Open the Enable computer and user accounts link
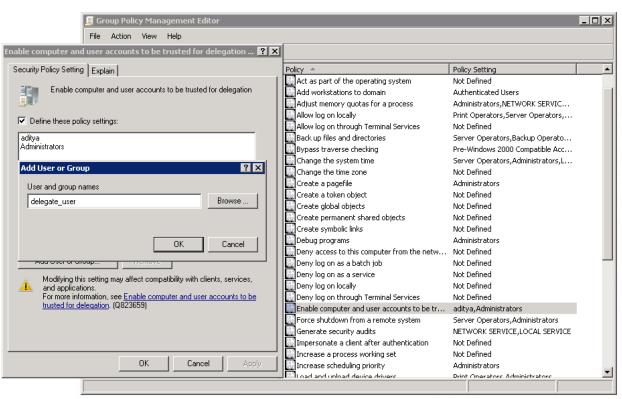622x399 pixels. 149,301
